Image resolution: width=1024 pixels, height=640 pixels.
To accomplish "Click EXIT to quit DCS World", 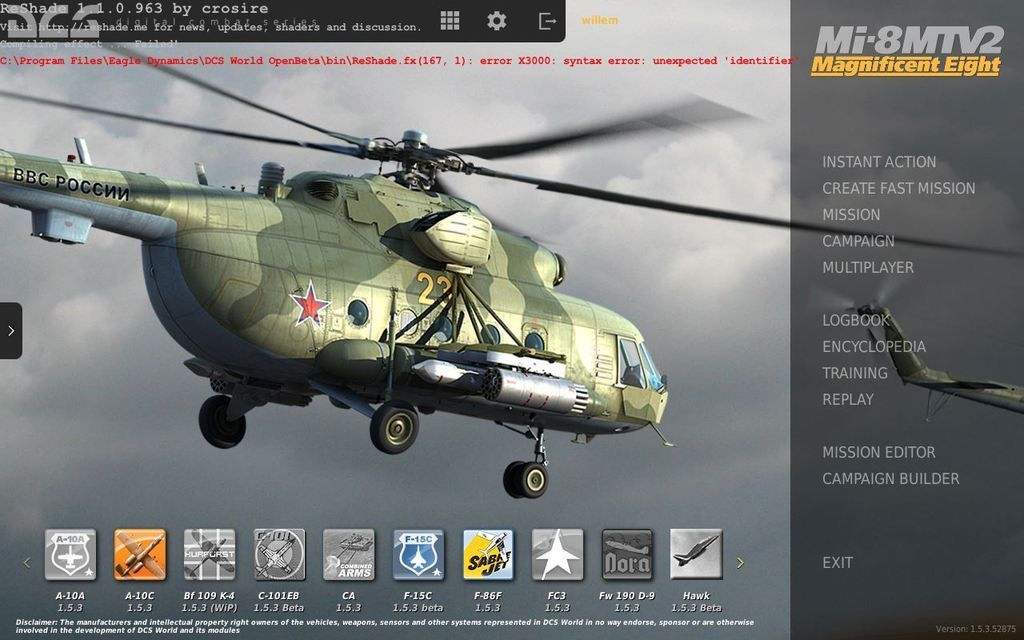I will pos(838,562).
